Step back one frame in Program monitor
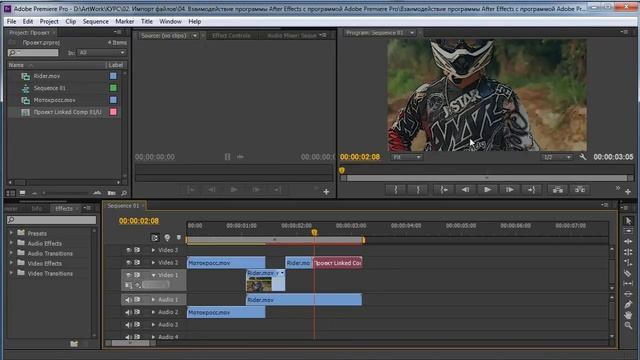640x360 pixels. pyautogui.click(x=465, y=189)
